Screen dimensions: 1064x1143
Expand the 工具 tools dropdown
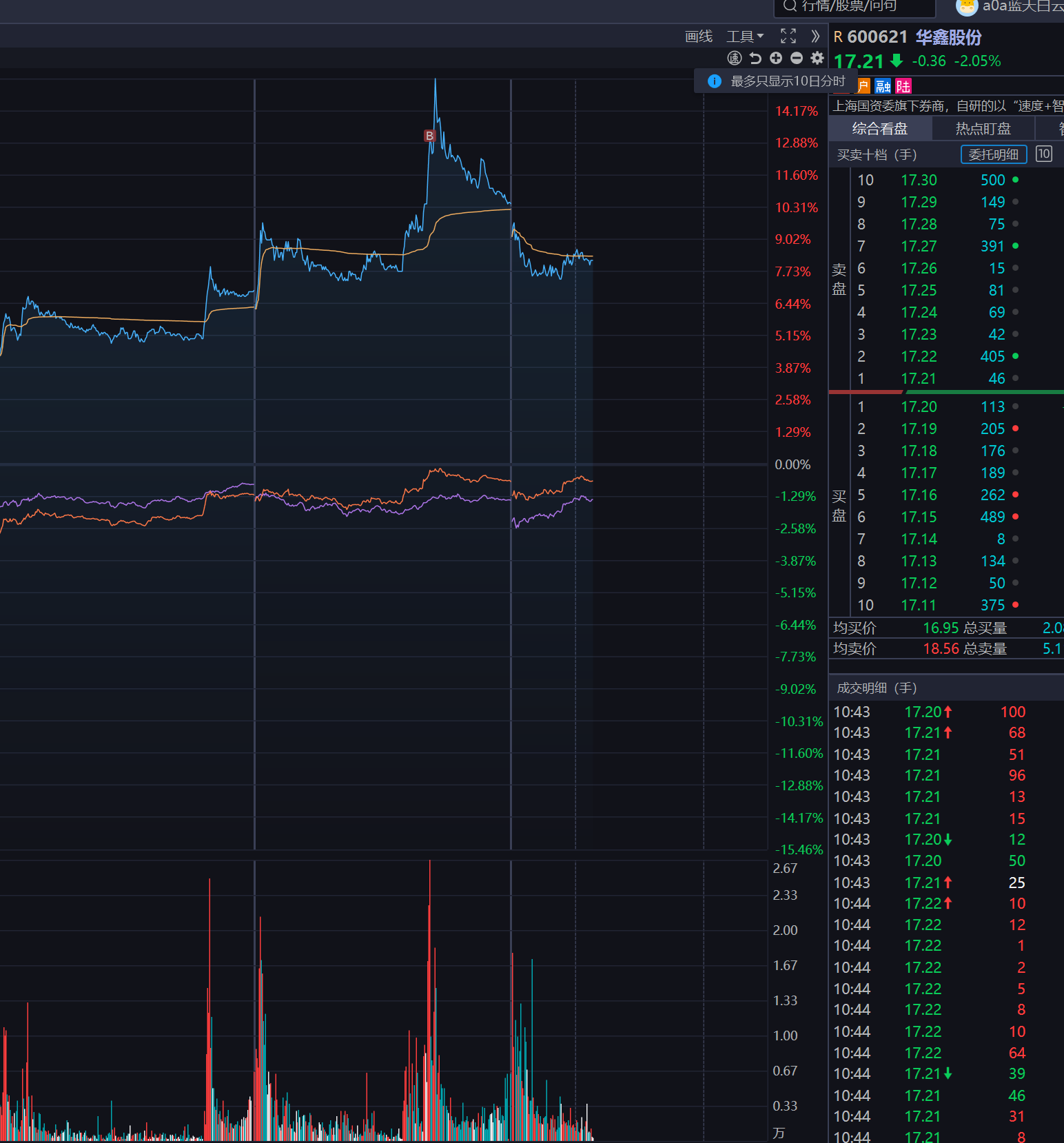click(745, 37)
